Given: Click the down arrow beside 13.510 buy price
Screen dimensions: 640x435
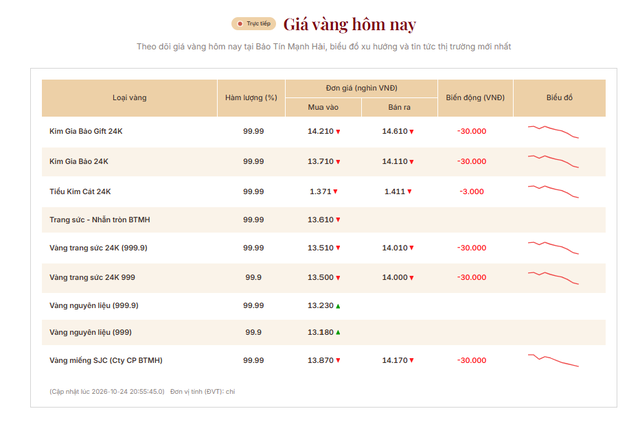Looking at the screenshot, I should click(338, 248).
